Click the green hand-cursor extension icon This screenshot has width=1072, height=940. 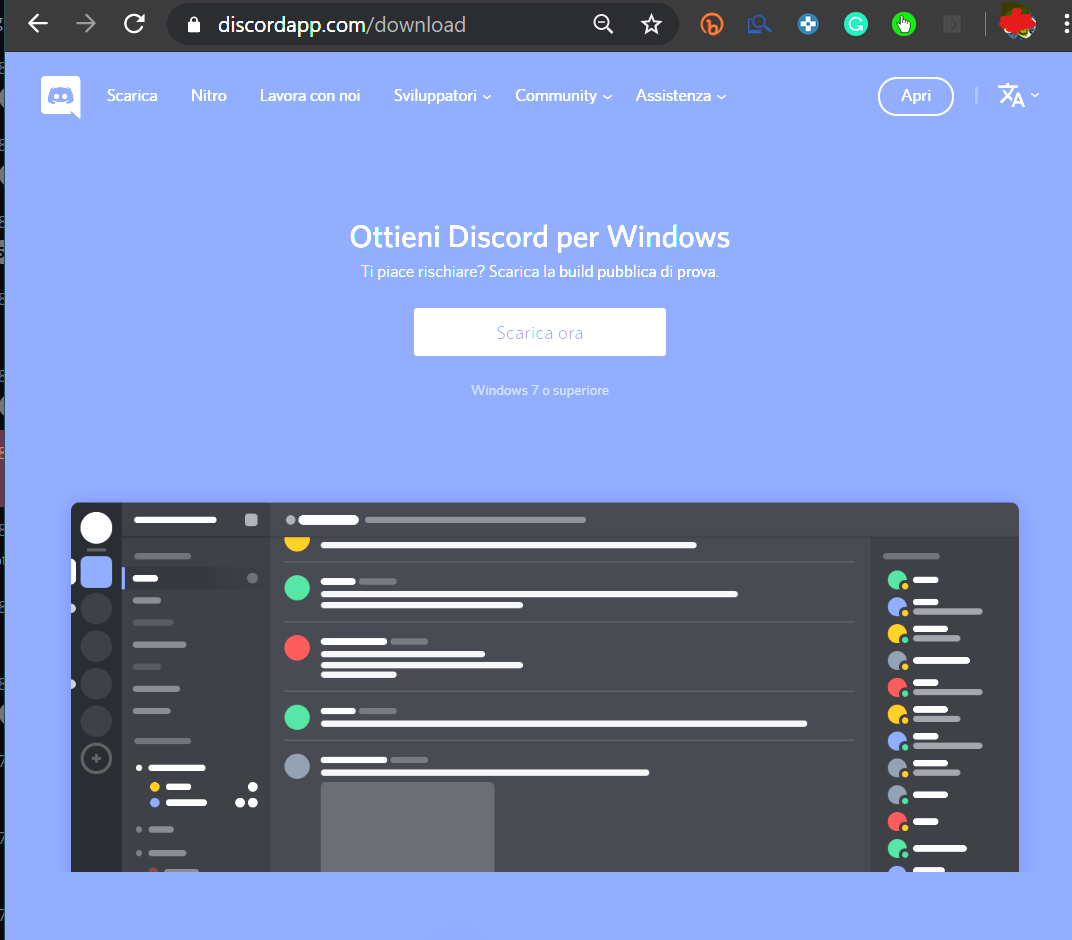click(x=904, y=24)
